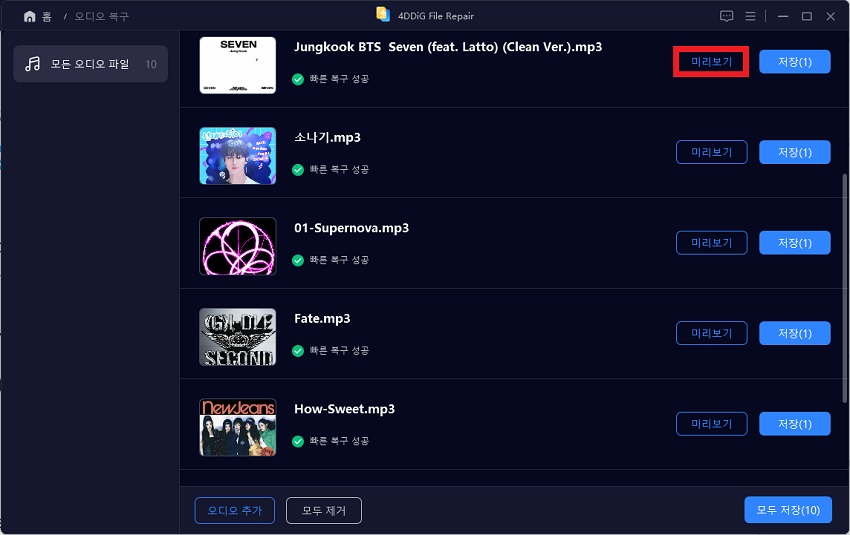
Task: Click the vertical scrollbar thumb in file list
Action: point(845,287)
